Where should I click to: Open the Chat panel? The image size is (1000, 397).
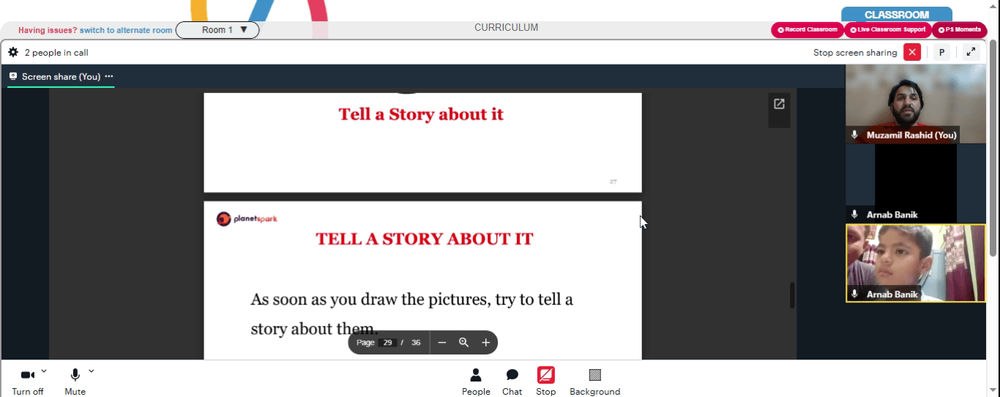(x=512, y=382)
